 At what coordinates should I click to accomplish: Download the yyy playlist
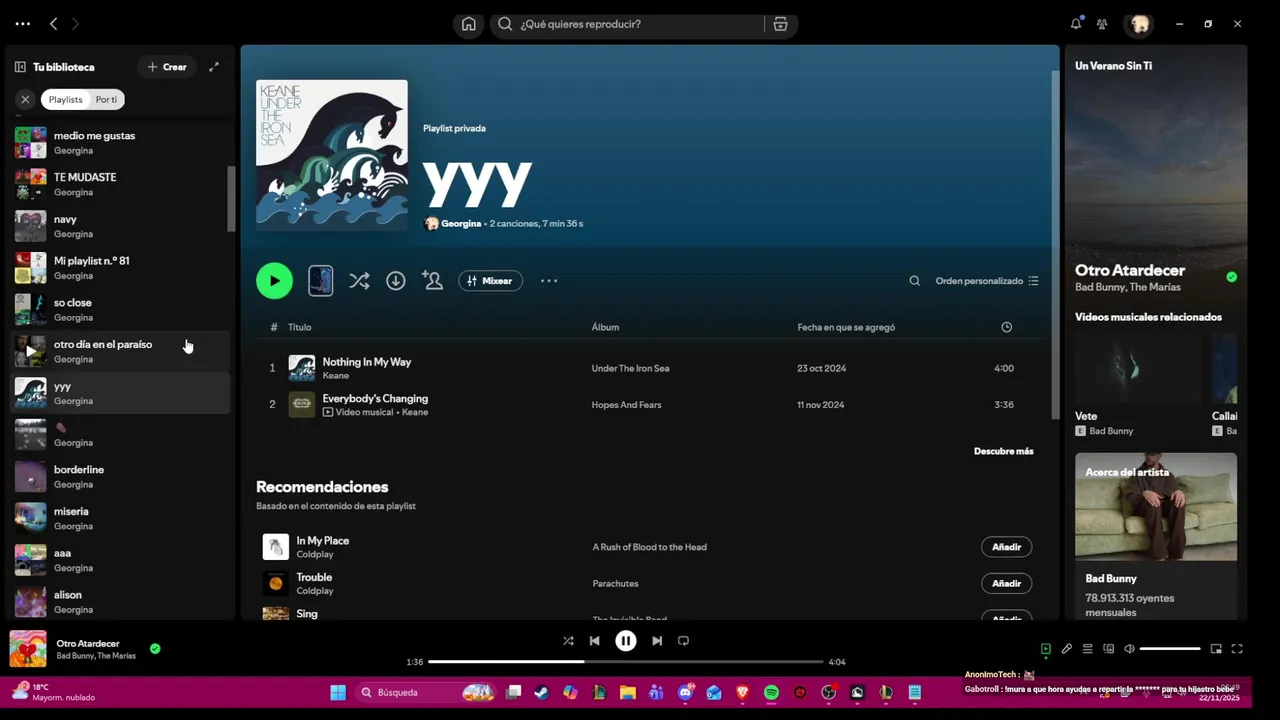(x=396, y=281)
